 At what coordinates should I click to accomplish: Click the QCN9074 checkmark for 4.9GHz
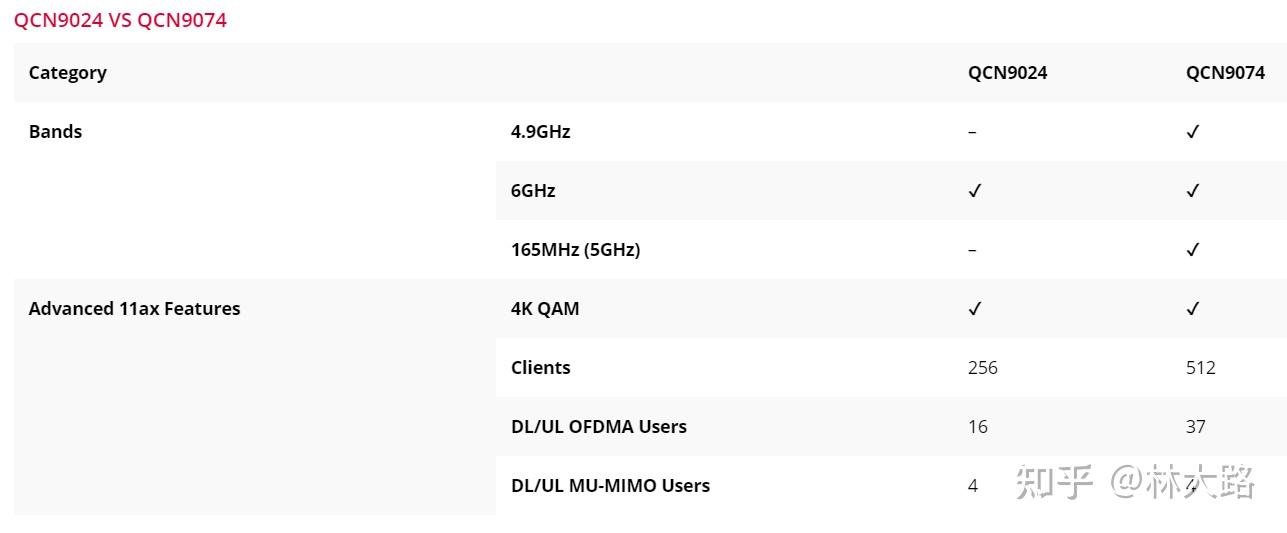pyautogui.click(x=1192, y=132)
